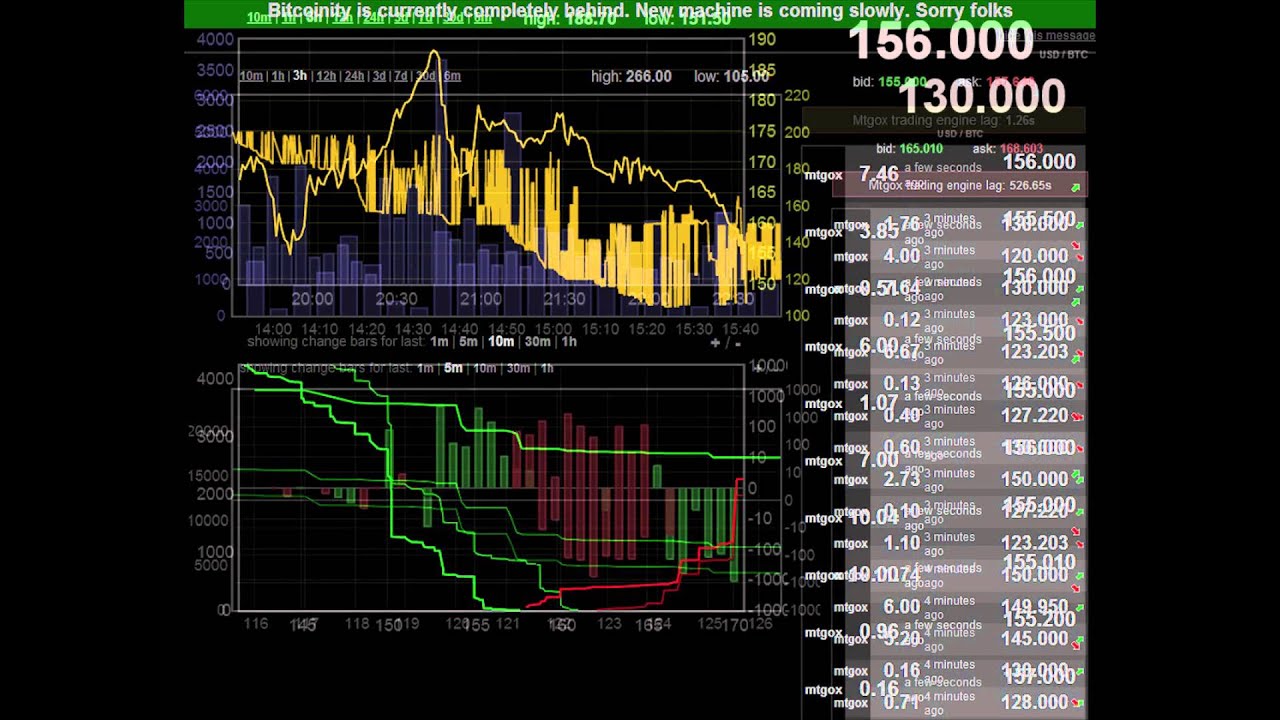The image size is (1280, 720).
Task: Click Mtgox trading engine lag: 526.65s bar
Action: click(x=959, y=186)
